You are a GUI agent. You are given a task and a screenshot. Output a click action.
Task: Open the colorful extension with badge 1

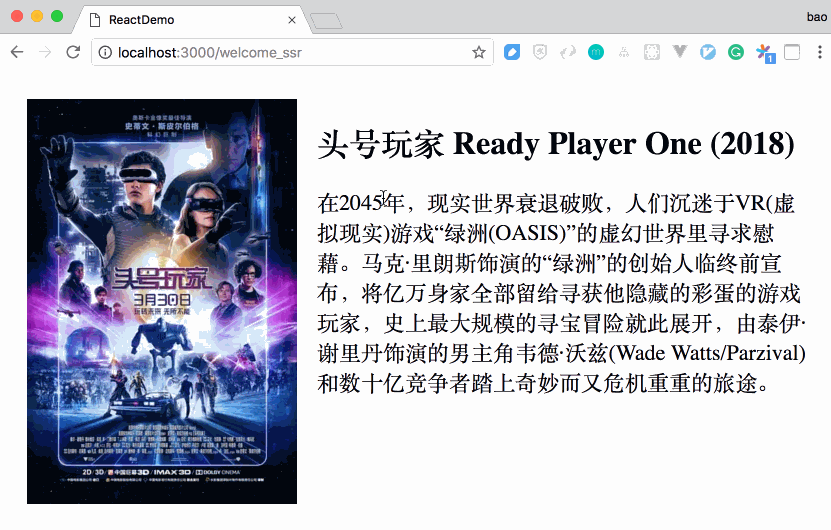tap(765, 53)
